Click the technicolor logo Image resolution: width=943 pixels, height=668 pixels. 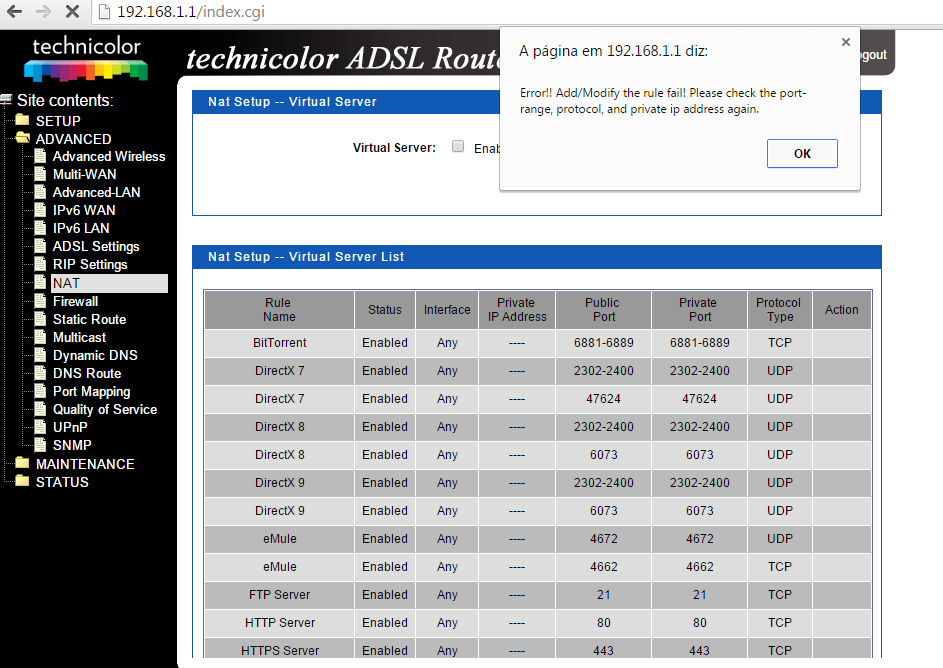point(86,58)
